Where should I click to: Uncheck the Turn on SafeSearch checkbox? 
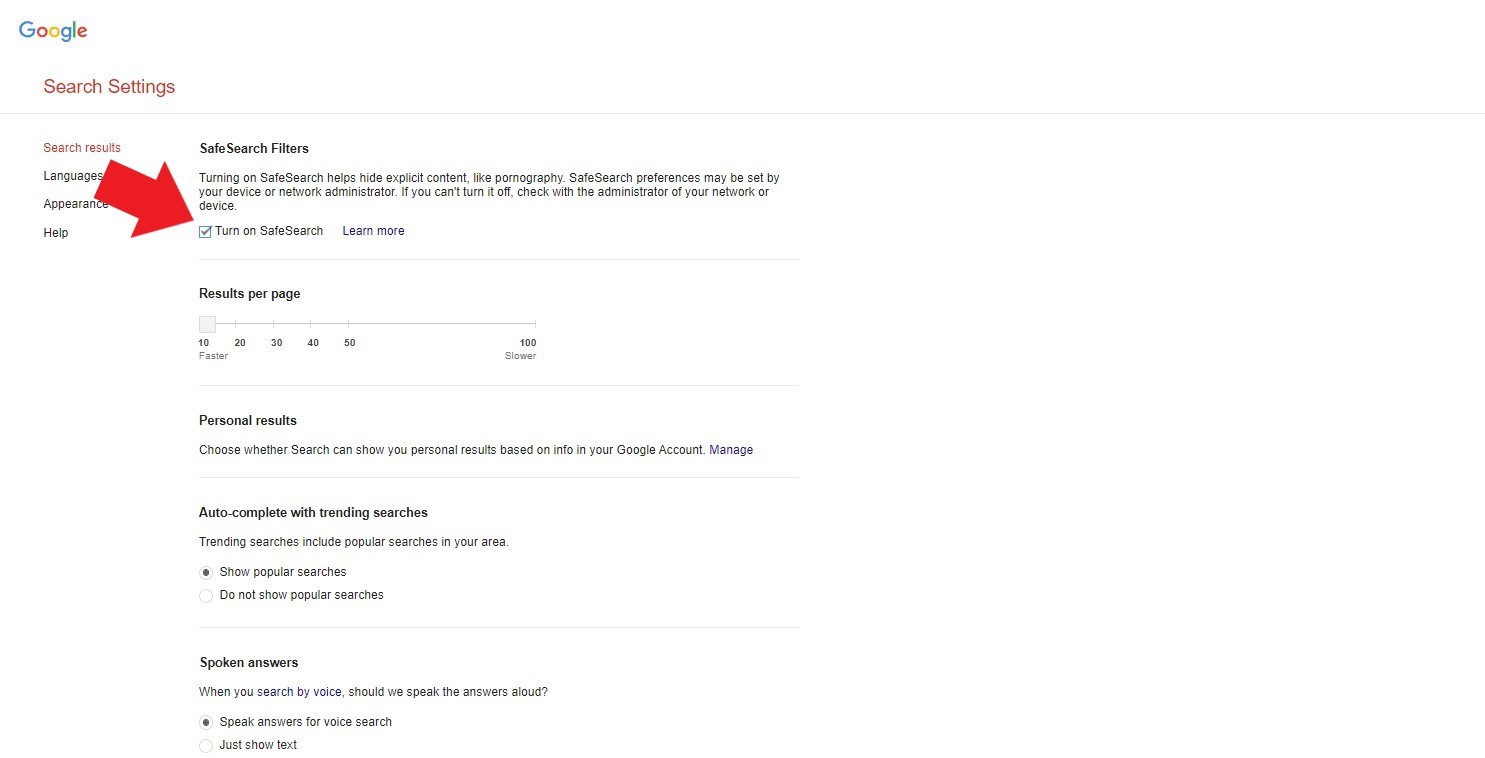[x=206, y=231]
